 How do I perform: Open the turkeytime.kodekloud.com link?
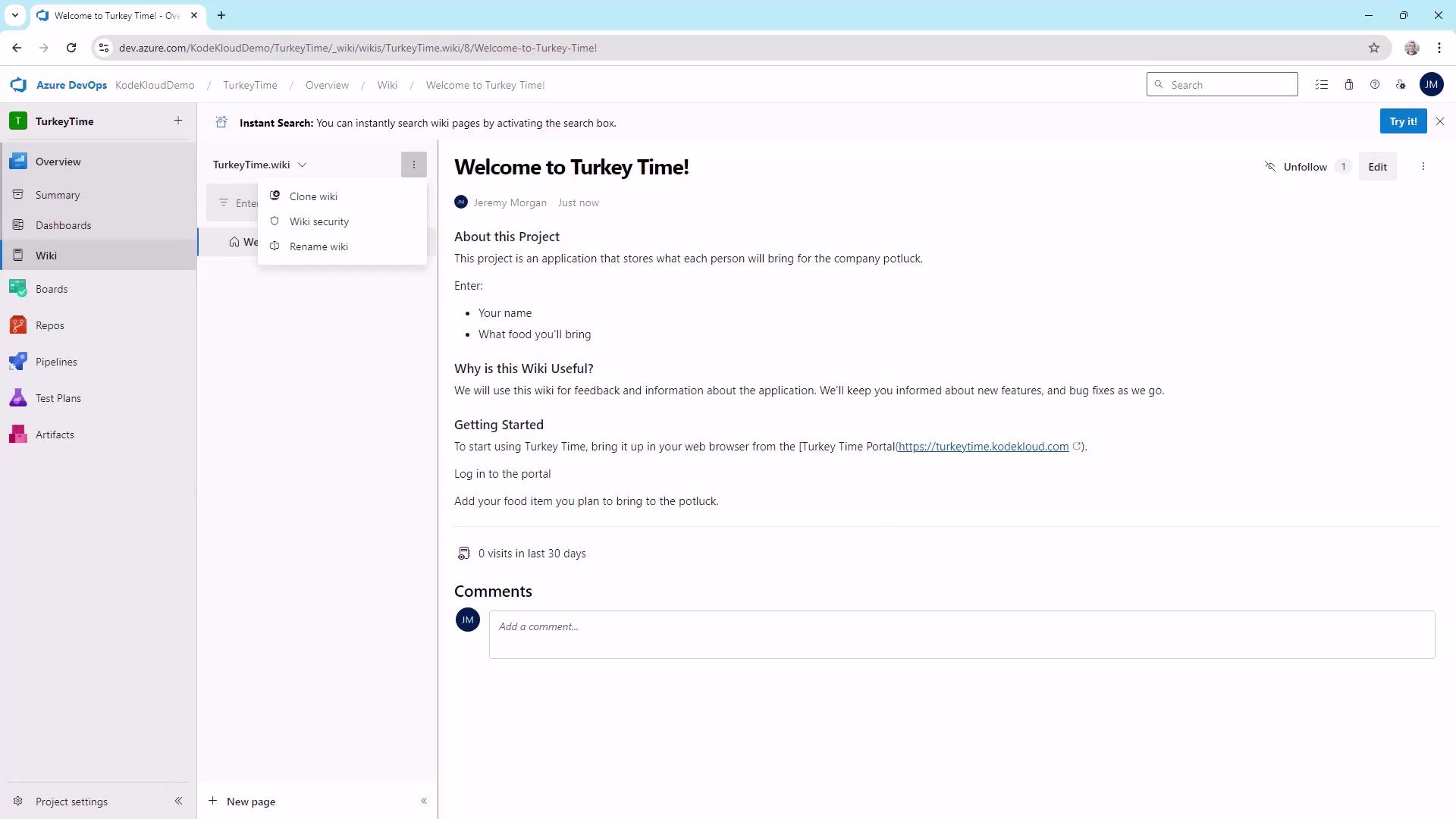pos(984,447)
